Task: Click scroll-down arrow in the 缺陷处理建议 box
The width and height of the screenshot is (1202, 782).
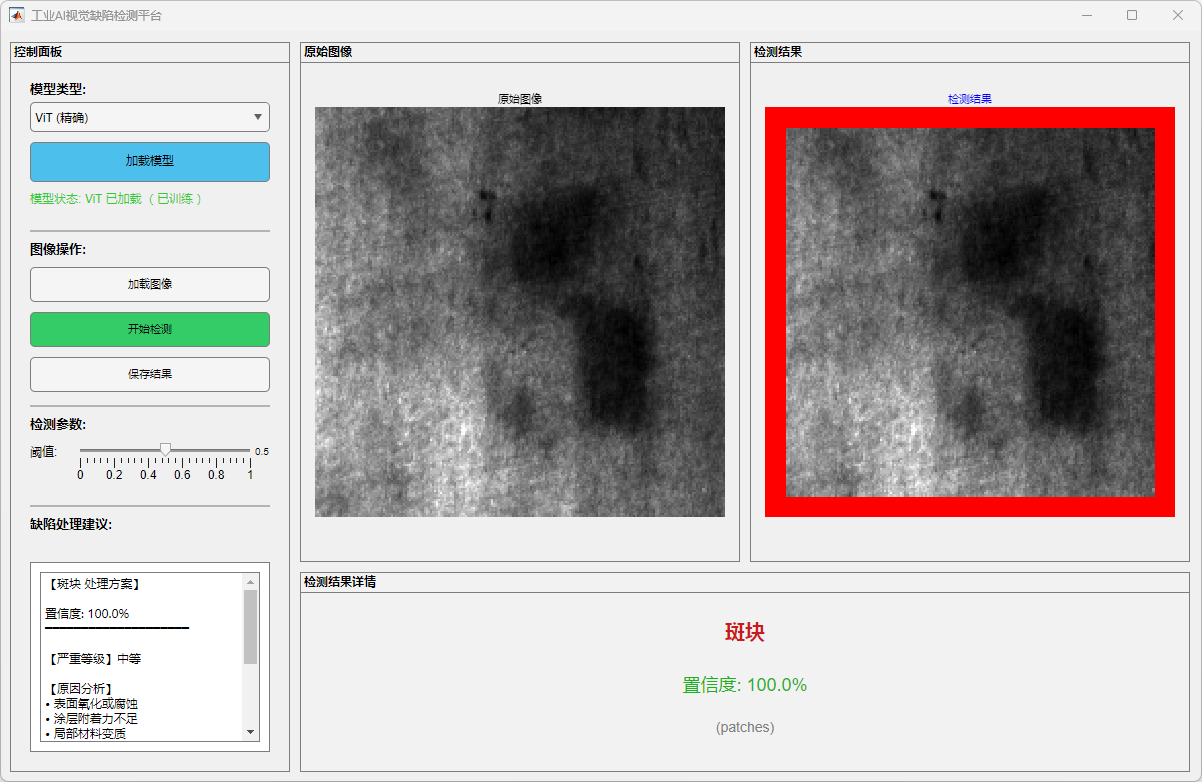Action: coord(250,733)
